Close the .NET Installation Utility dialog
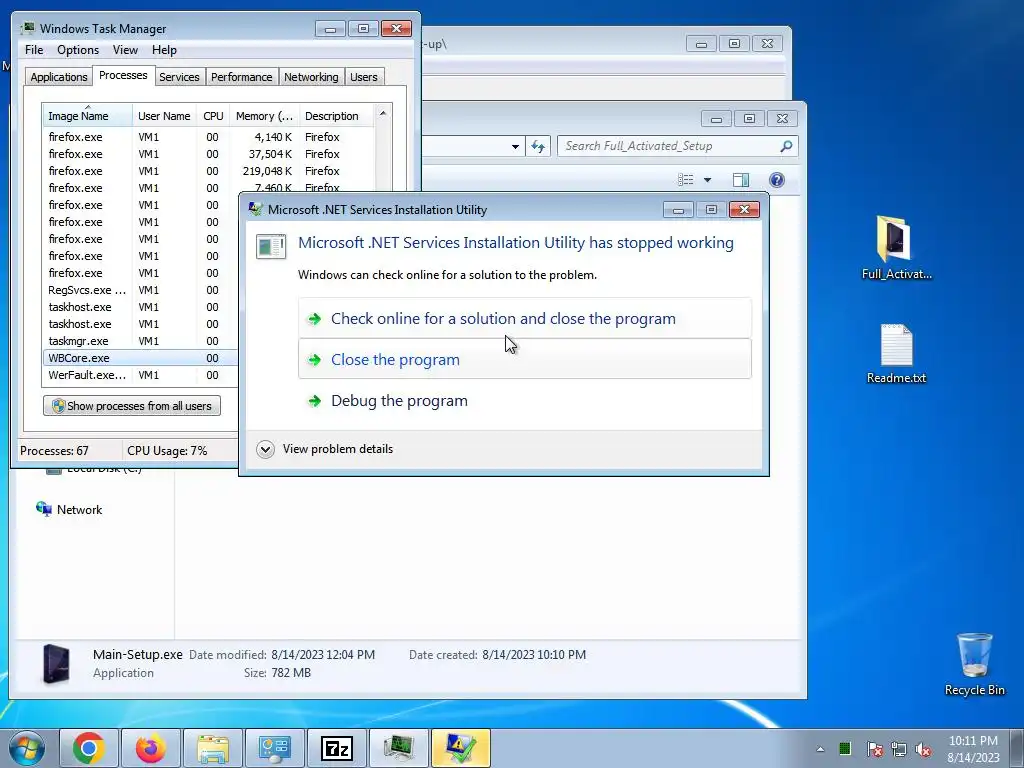This screenshot has height=768, width=1024. point(744,210)
